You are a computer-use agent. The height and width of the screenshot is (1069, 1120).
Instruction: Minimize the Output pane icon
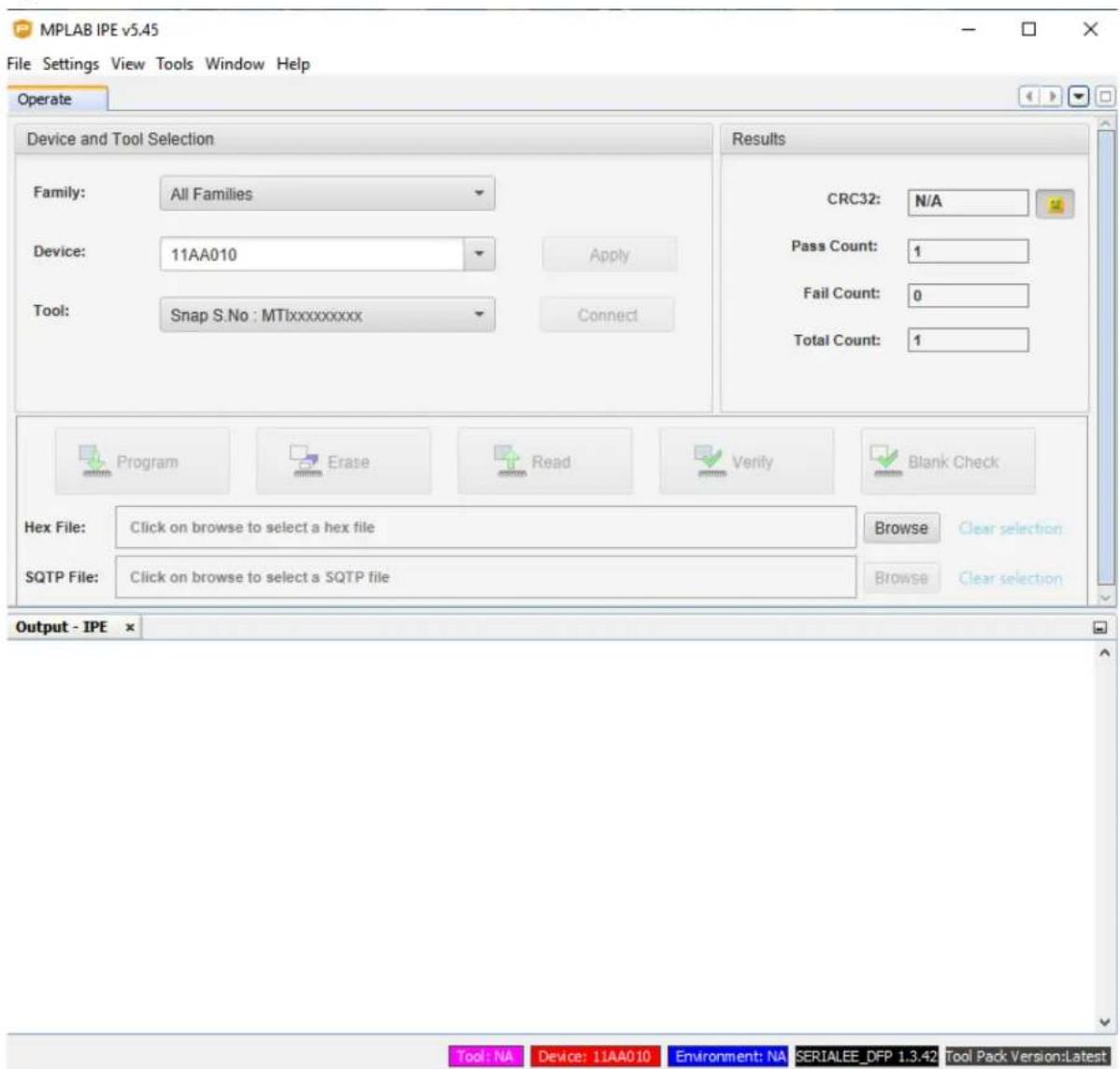click(x=1100, y=628)
